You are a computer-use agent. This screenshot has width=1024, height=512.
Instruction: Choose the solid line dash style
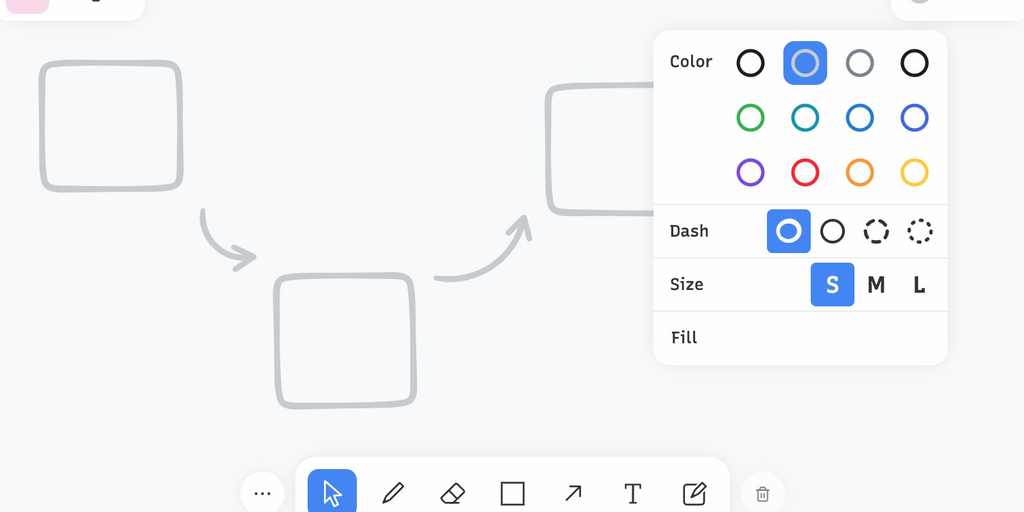(x=832, y=231)
